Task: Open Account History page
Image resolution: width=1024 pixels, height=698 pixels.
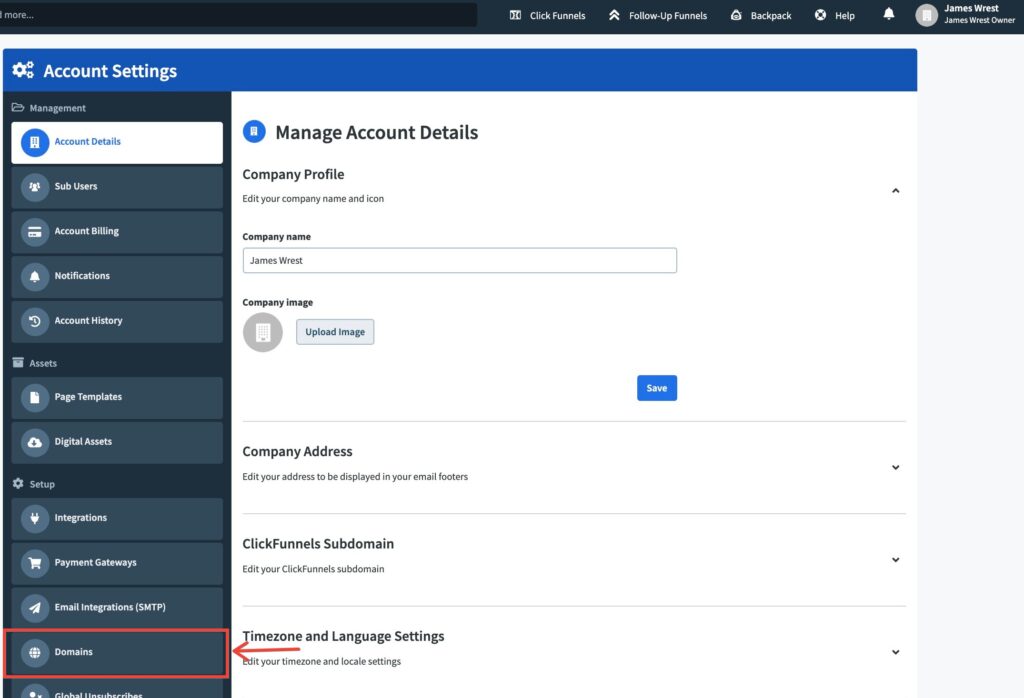Action: tap(117, 321)
